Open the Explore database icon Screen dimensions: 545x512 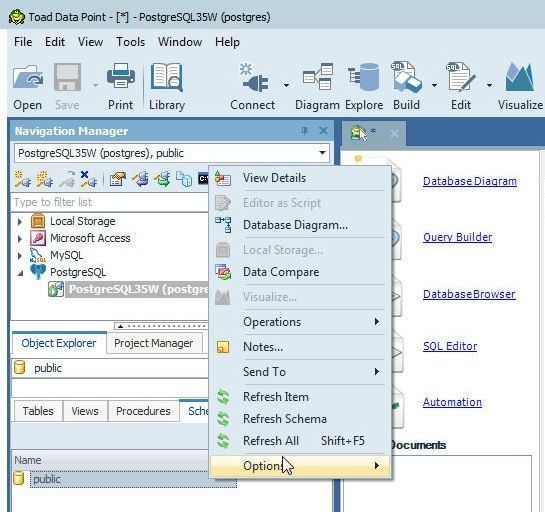[x=364, y=77]
